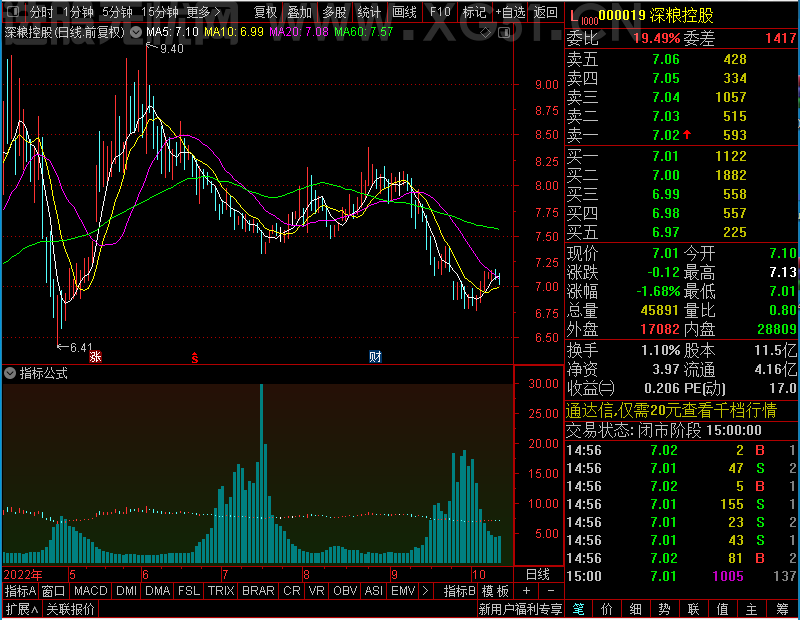The image size is (800, 620).
Task: Select the DMI indicator tab
Action: [126, 591]
